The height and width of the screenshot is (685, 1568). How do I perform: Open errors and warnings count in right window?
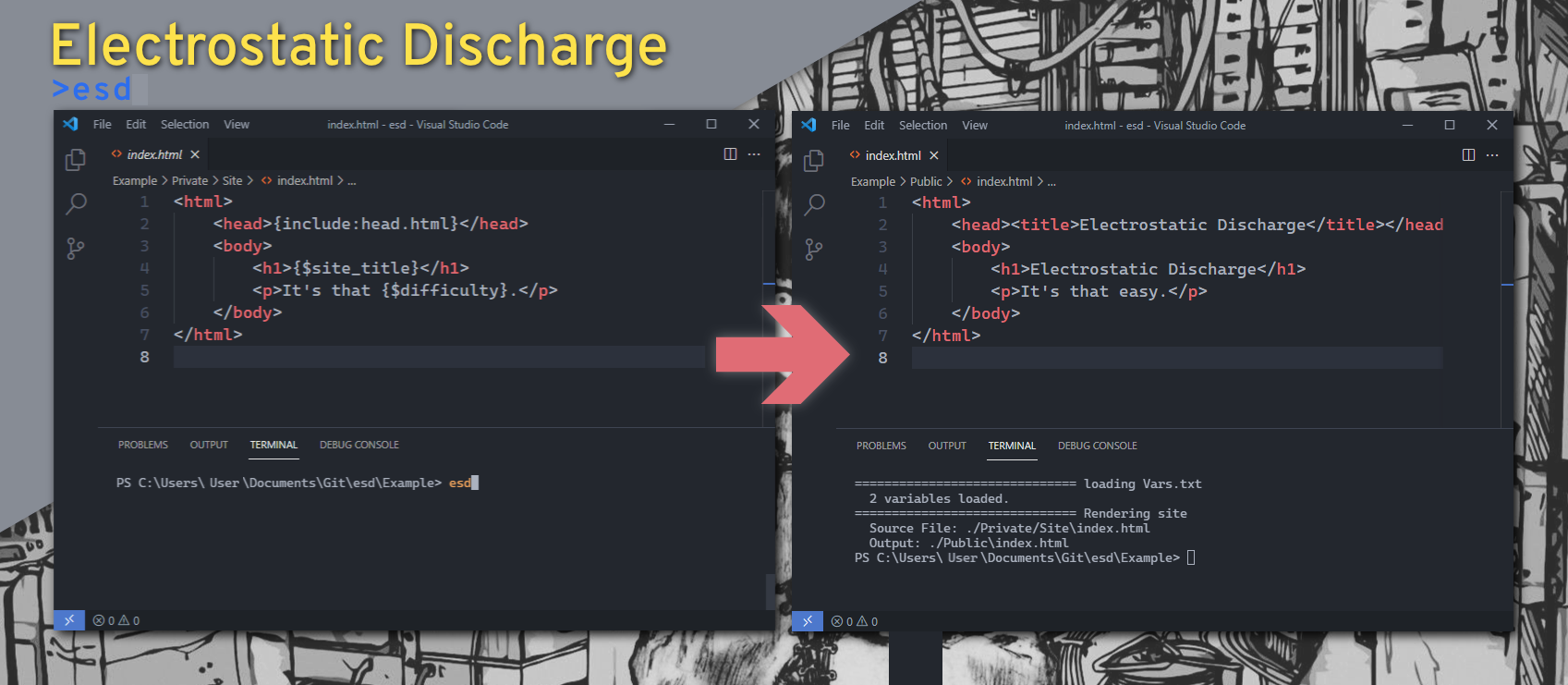coord(855,621)
